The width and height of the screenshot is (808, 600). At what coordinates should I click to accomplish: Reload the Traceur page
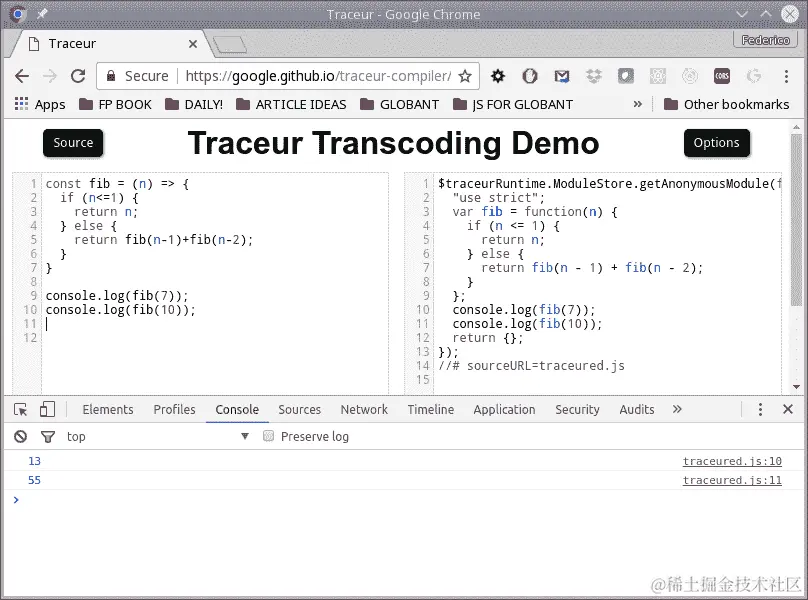(x=78, y=76)
